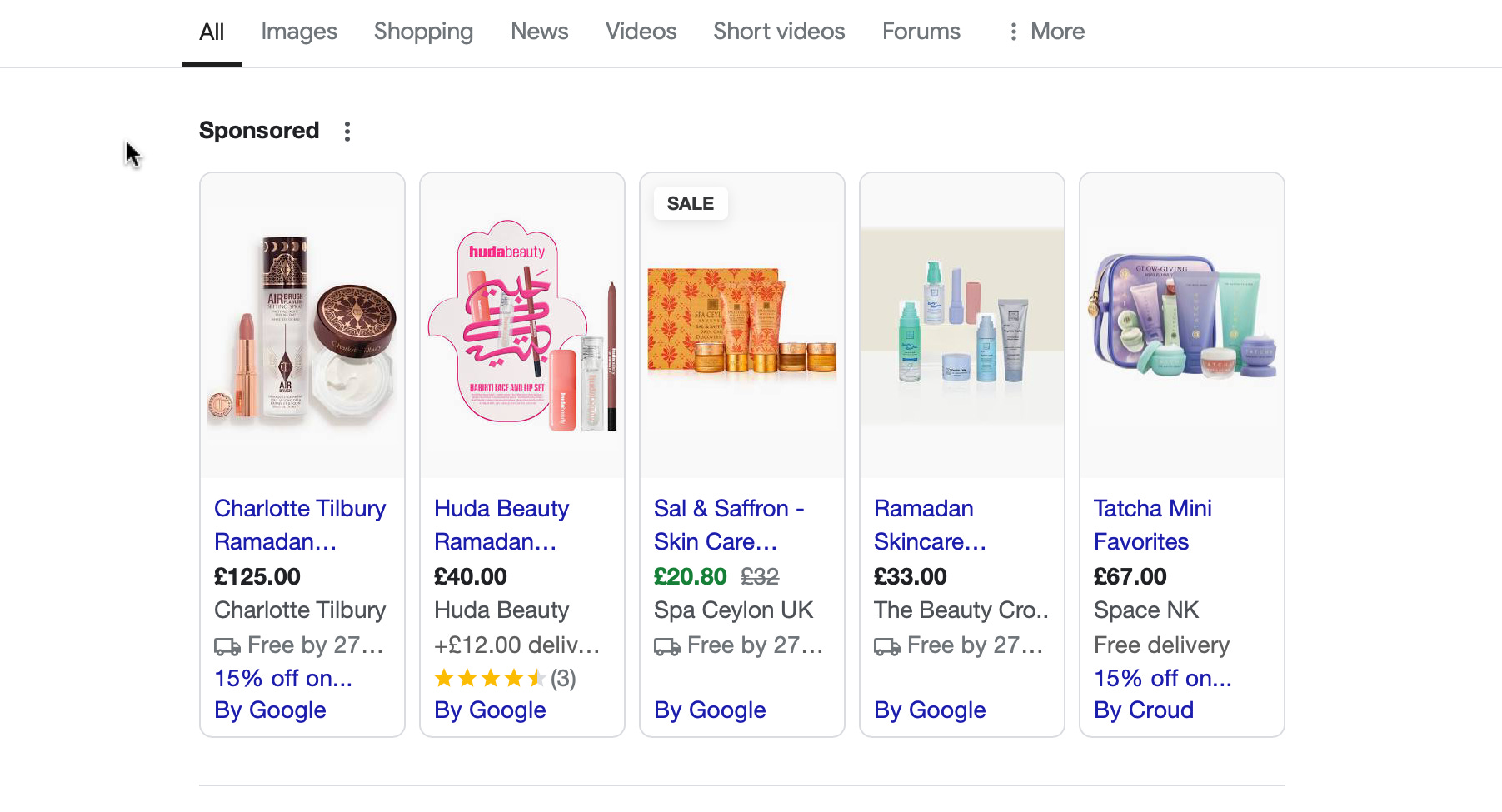1502x812 pixels.
Task: Click the More tab's three-dot icon
Action: (1013, 32)
